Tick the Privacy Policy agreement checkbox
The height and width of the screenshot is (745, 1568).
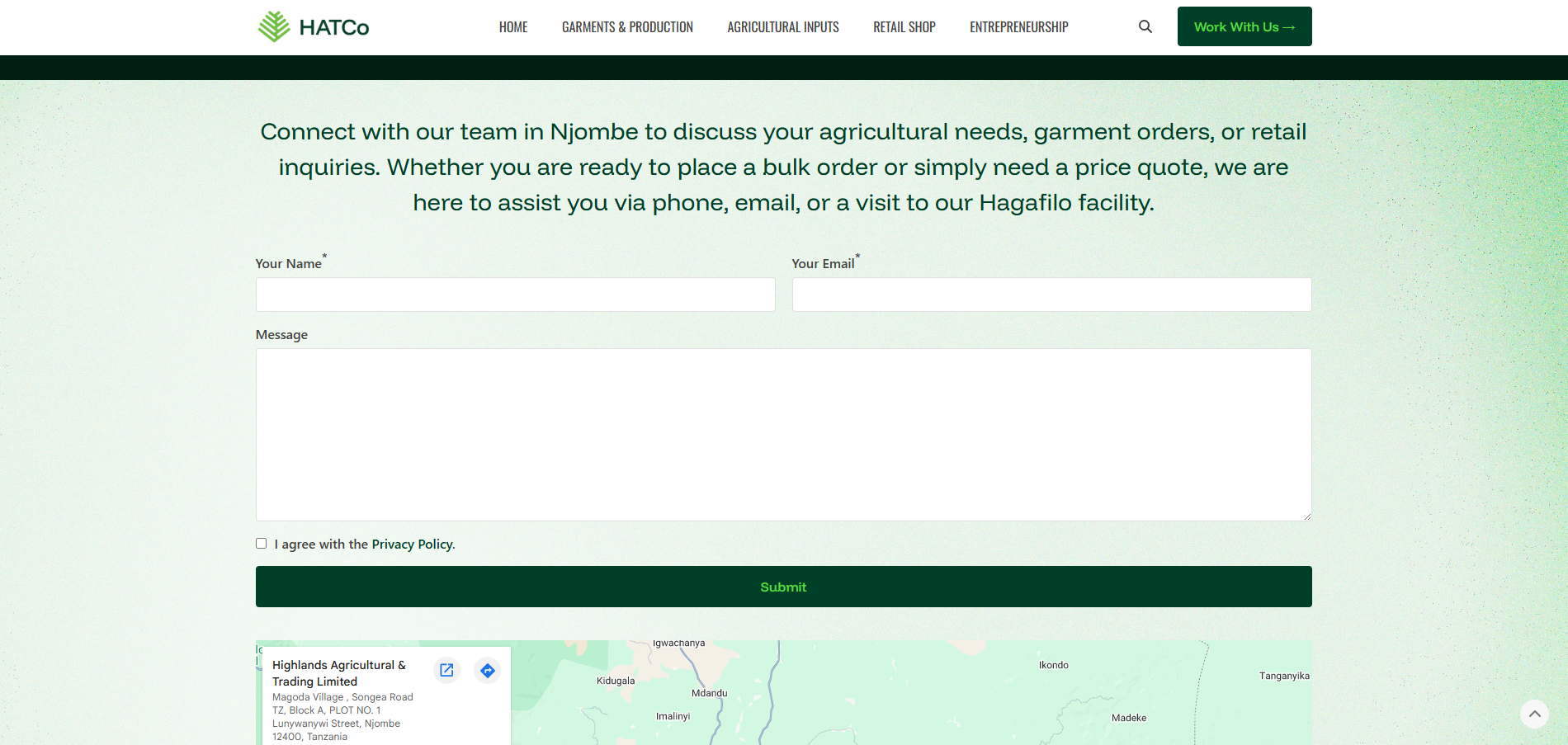click(262, 544)
